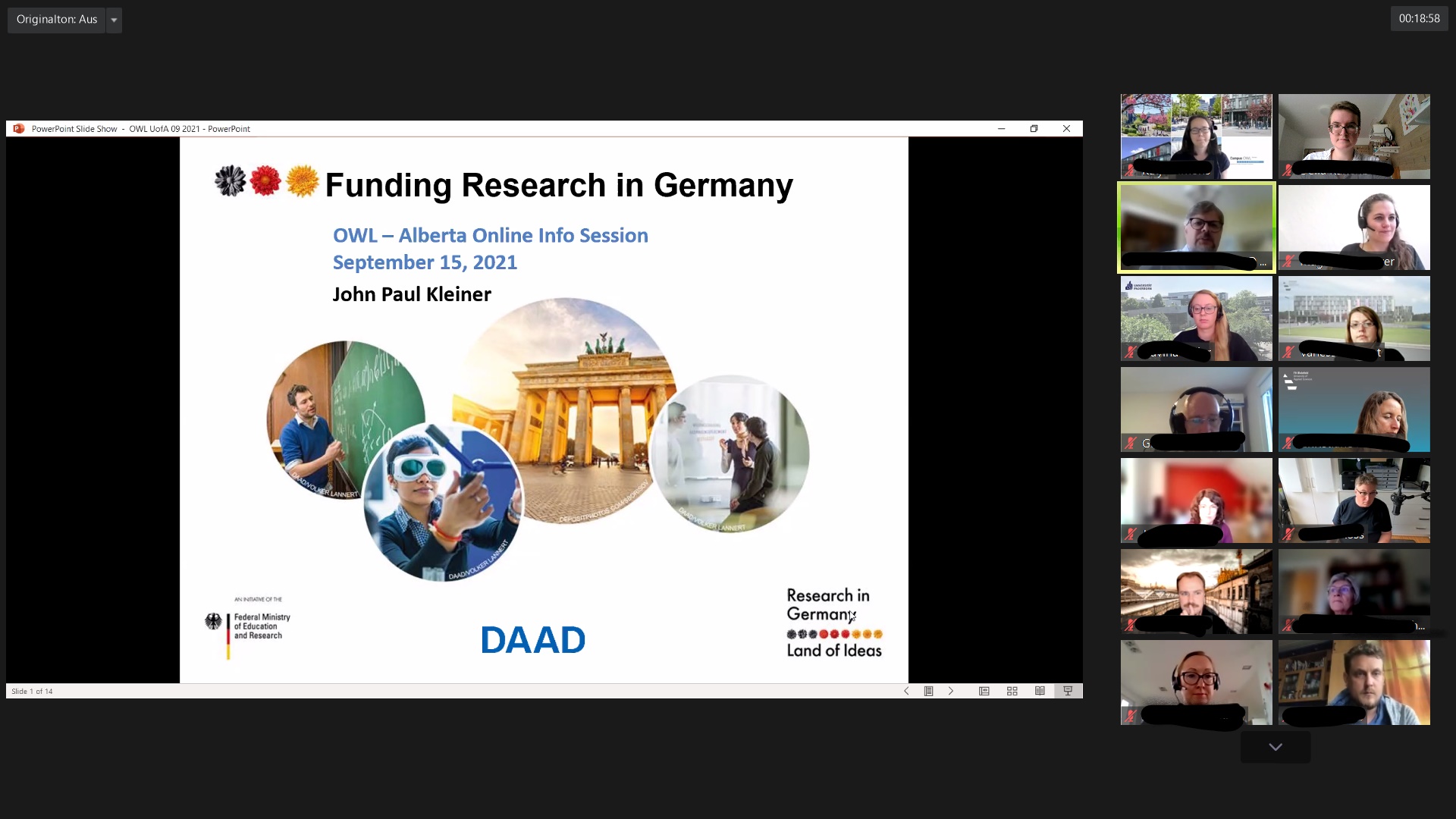
Task: Click muted mic icon on red wall tile
Action: 1130,534
